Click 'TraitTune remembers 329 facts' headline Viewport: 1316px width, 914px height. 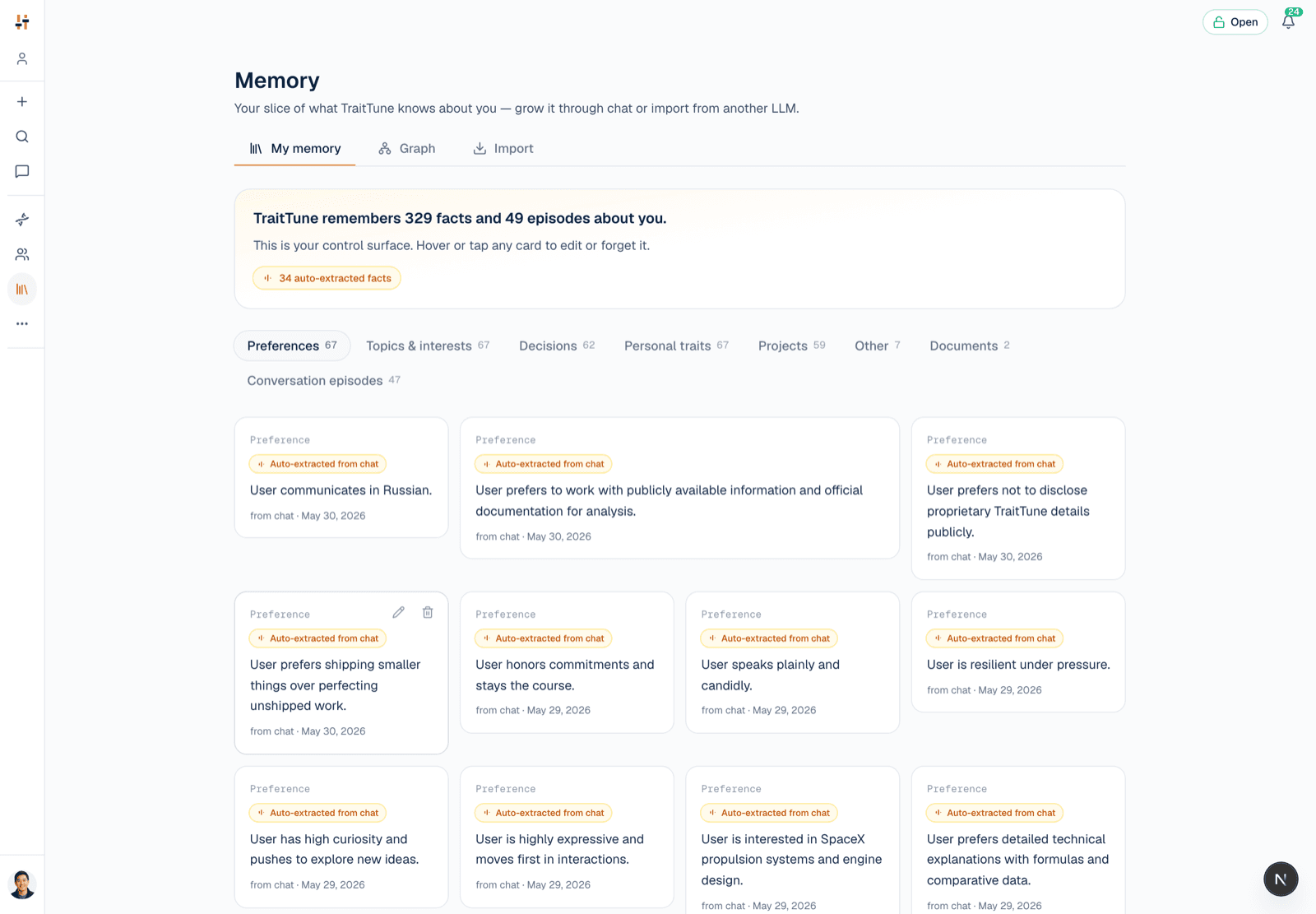[460, 219]
